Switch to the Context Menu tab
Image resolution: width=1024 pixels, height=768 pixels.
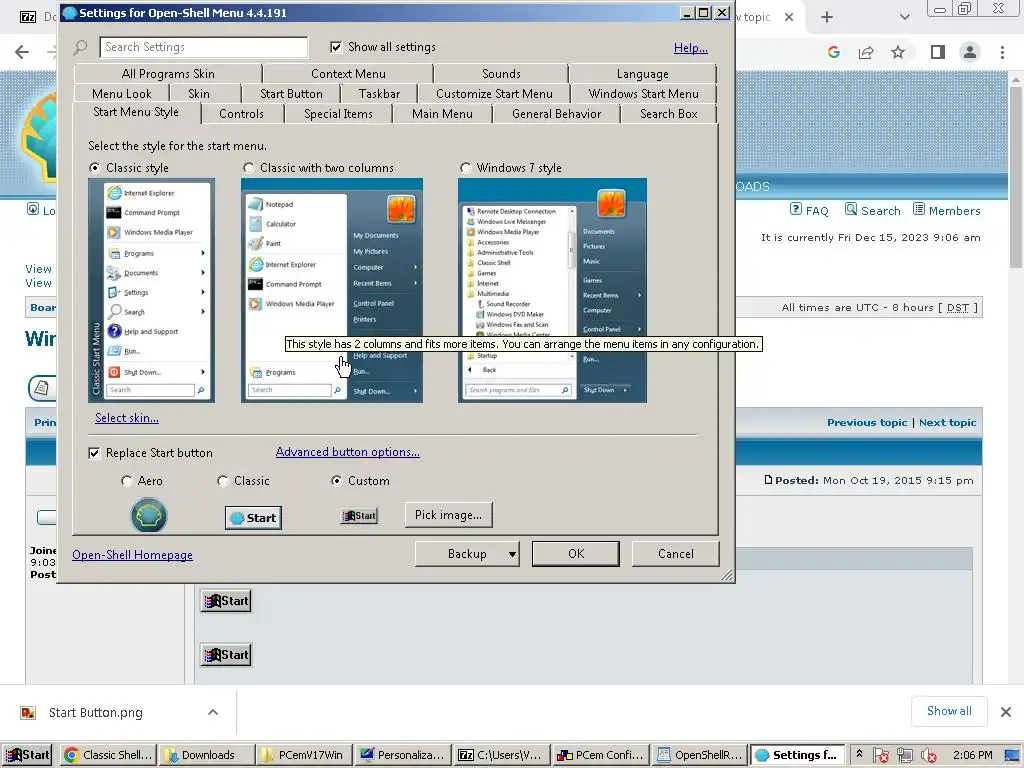point(348,74)
